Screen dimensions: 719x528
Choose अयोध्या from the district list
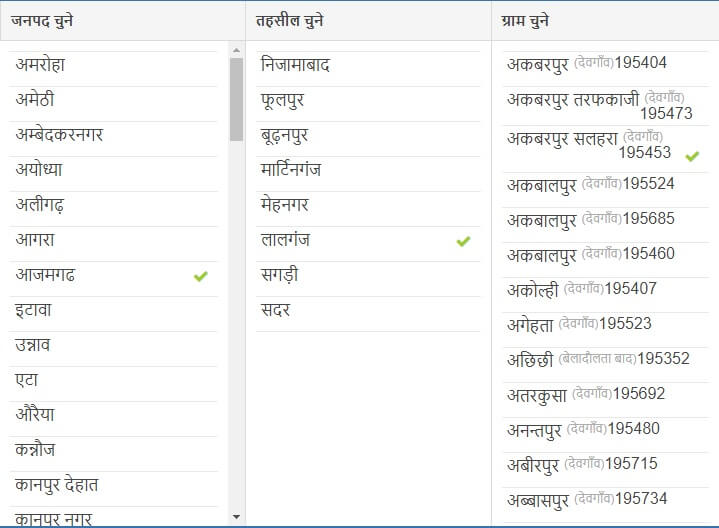coord(113,174)
